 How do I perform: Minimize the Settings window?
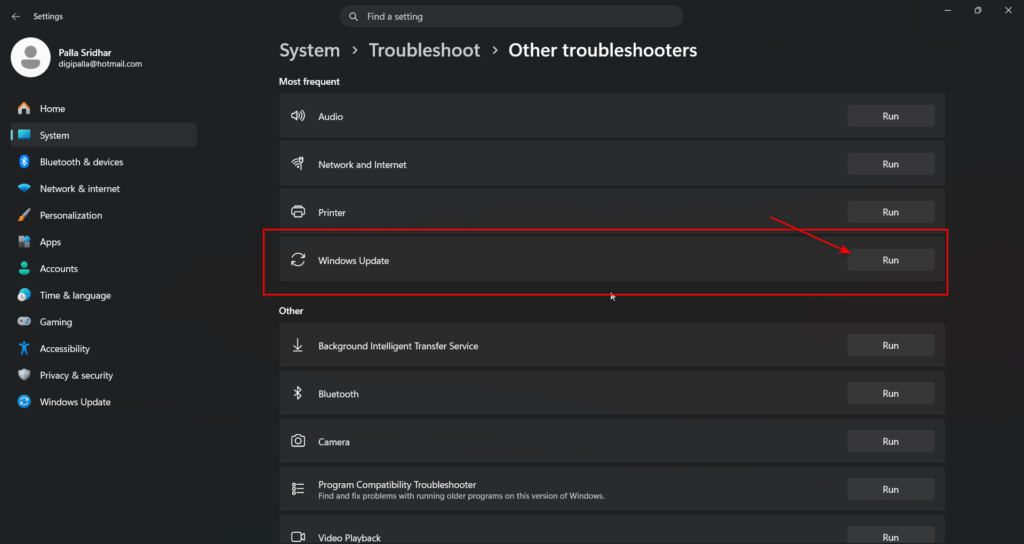pyautogui.click(x=948, y=10)
